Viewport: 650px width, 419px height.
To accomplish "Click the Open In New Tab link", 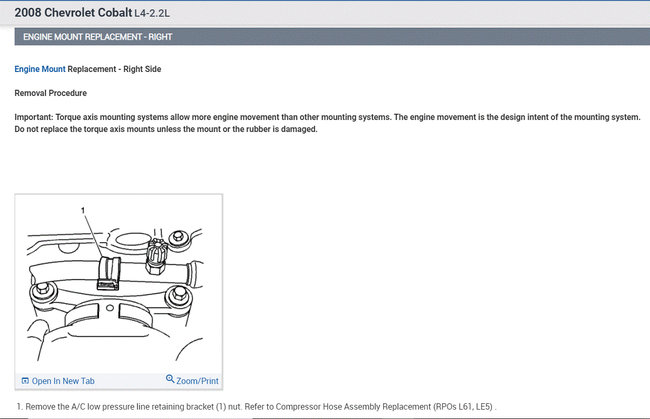I will (x=63, y=381).
